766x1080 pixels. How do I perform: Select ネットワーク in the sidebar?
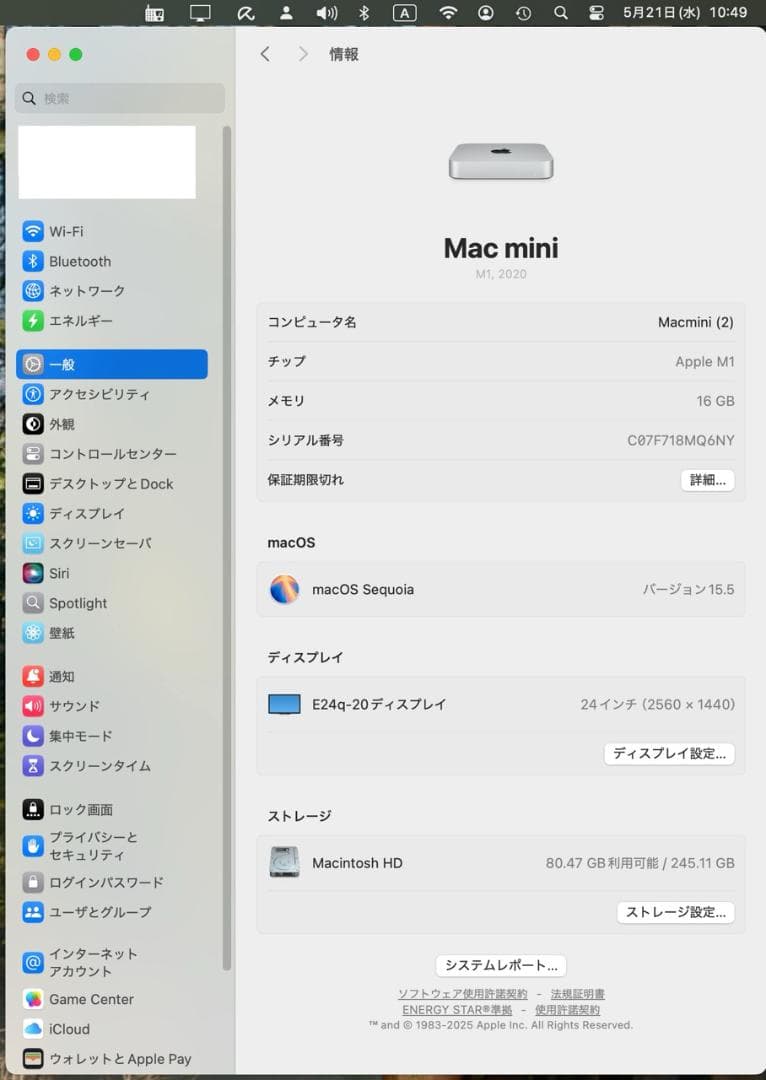pyautogui.click(x=112, y=291)
